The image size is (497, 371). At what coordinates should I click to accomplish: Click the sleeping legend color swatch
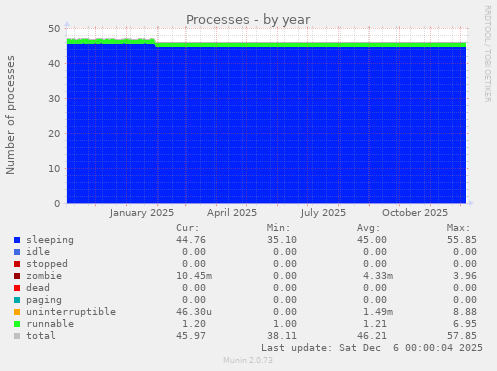(x=17, y=240)
